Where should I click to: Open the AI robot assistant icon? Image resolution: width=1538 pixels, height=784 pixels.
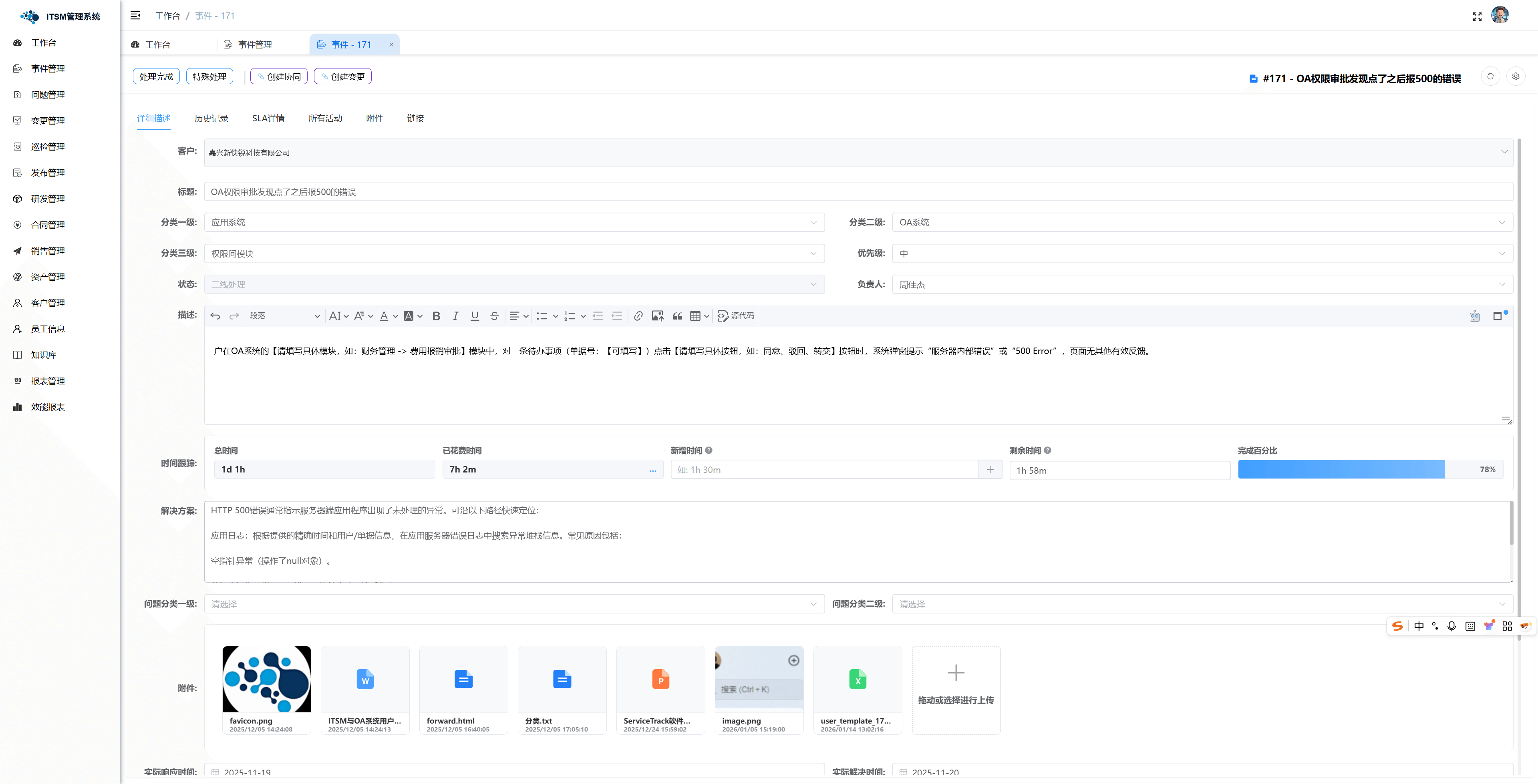[x=1474, y=316]
